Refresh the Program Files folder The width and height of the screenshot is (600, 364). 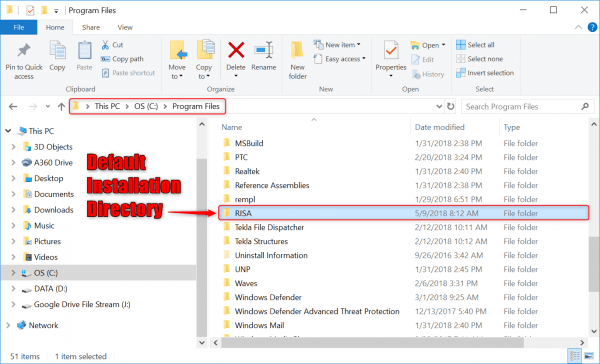pos(451,106)
